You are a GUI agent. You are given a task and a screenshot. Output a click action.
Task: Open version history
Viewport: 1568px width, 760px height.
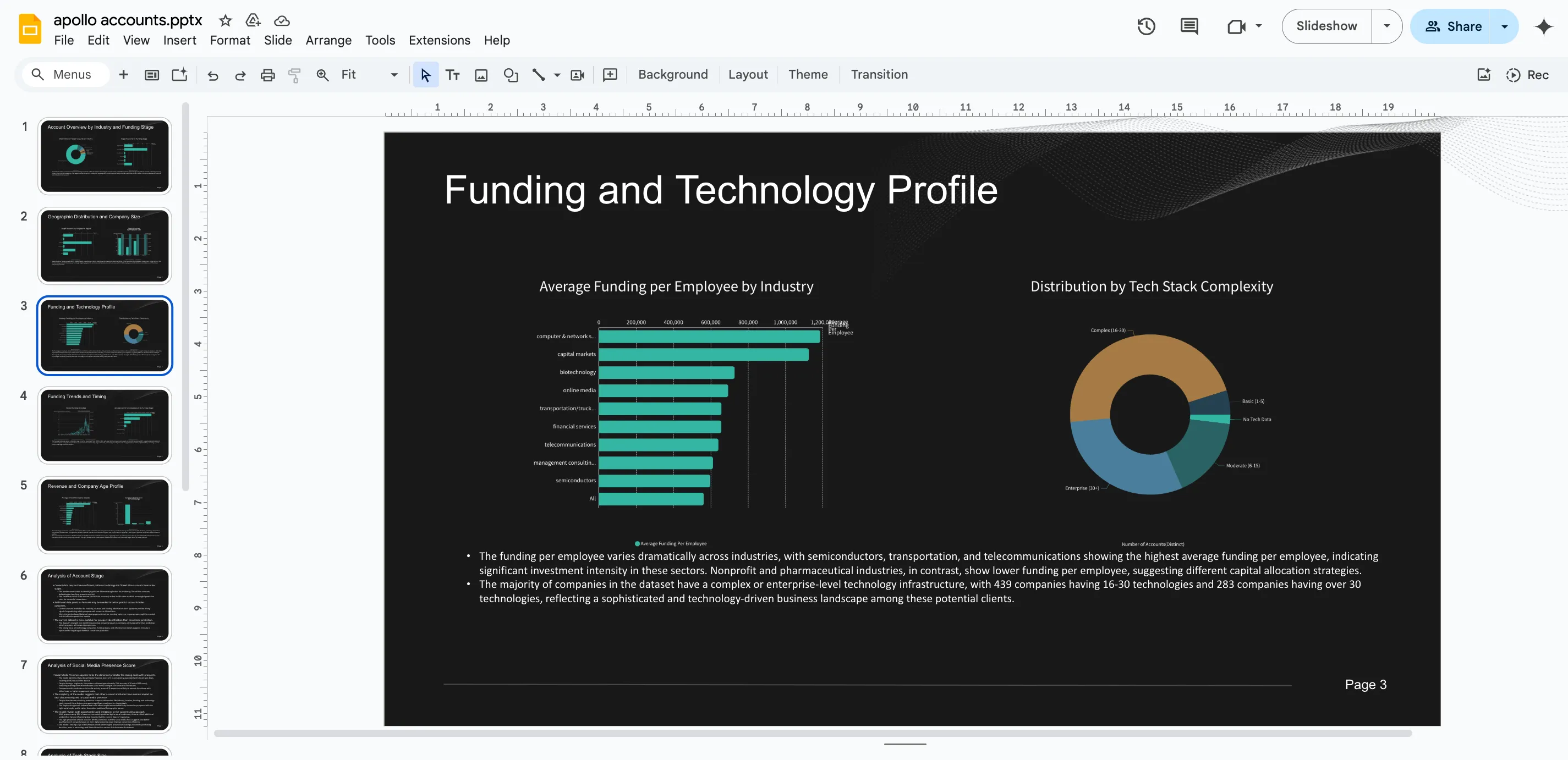pos(1147,26)
